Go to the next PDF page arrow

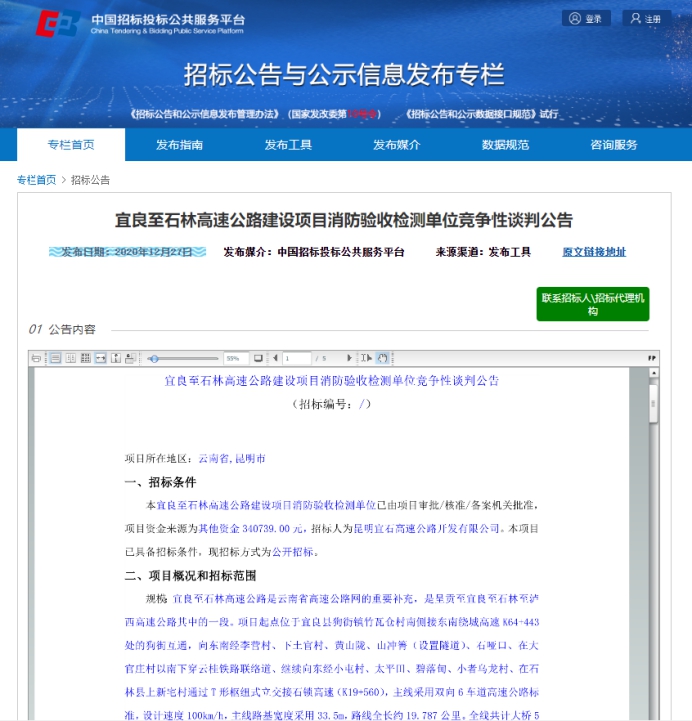coord(350,358)
